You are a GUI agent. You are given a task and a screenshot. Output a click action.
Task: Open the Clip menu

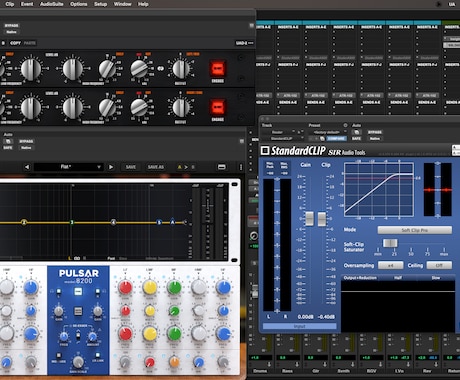click(x=10, y=4)
